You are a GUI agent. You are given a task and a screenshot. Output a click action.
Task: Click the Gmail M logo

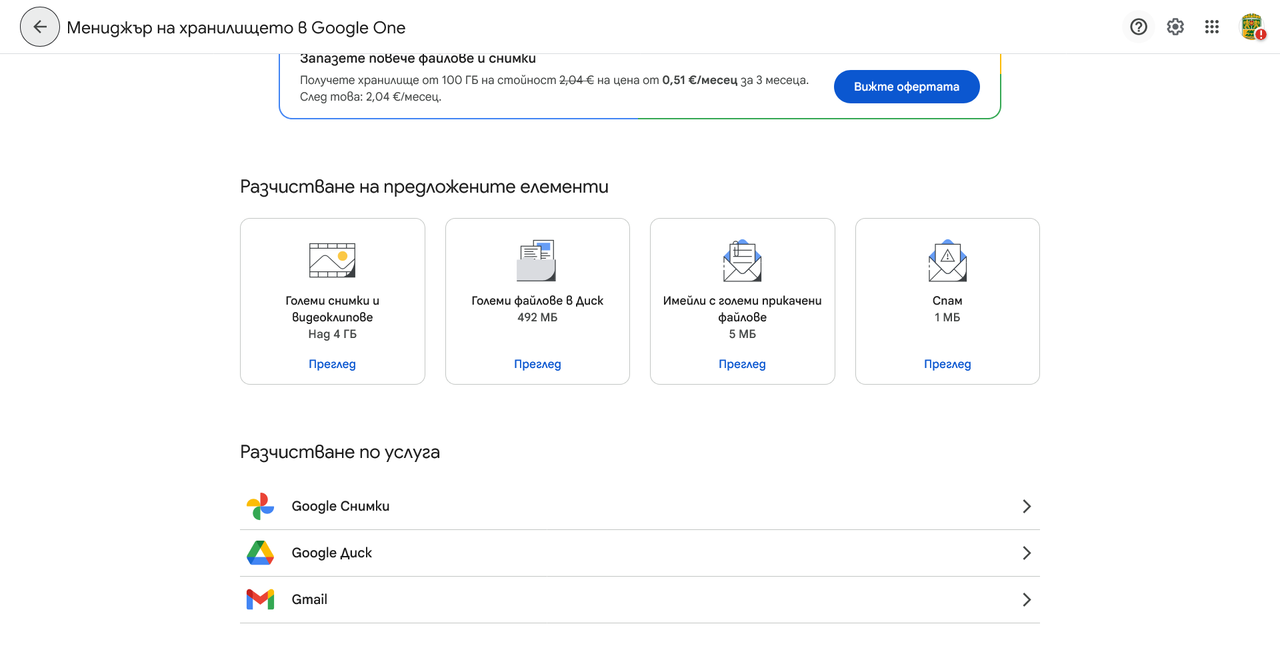[x=260, y=599]
